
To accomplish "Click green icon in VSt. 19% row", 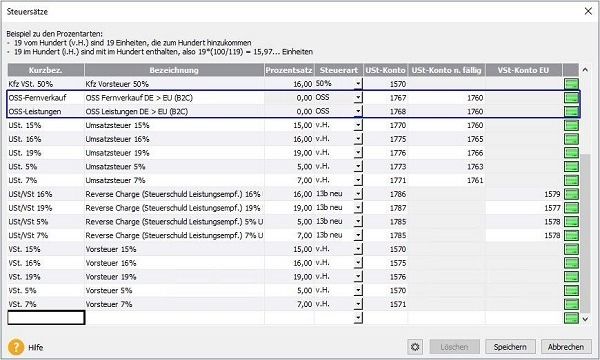I will tap(571, 277).
